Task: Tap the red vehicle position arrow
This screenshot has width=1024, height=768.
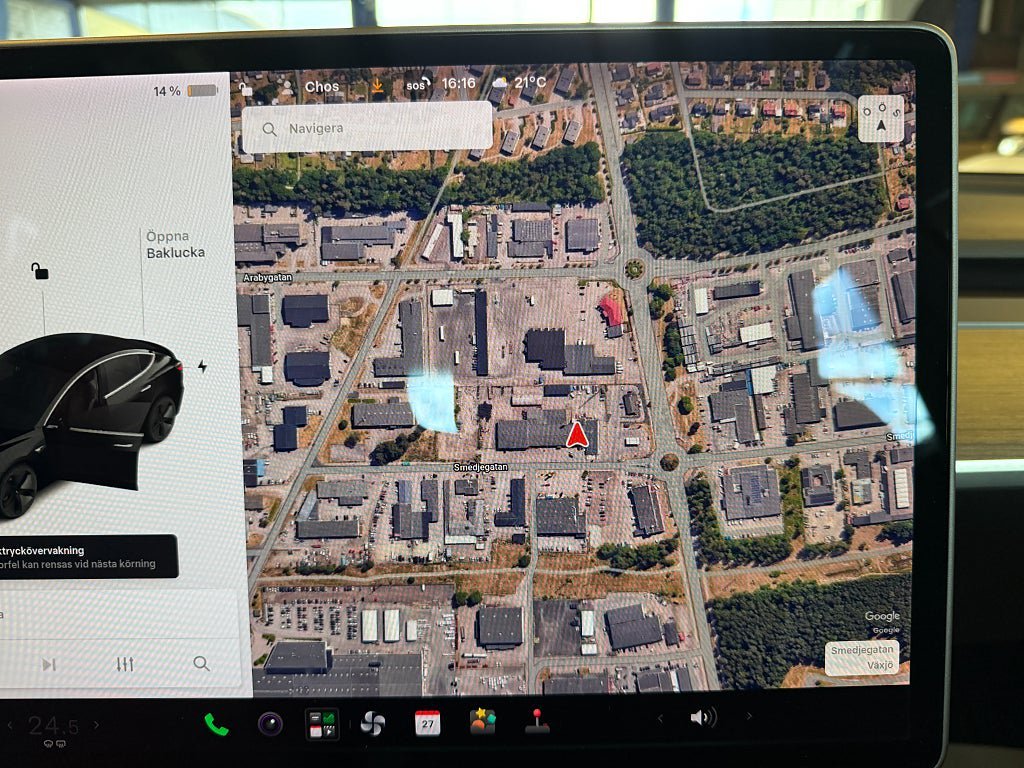Action: (x=577, y=435)
